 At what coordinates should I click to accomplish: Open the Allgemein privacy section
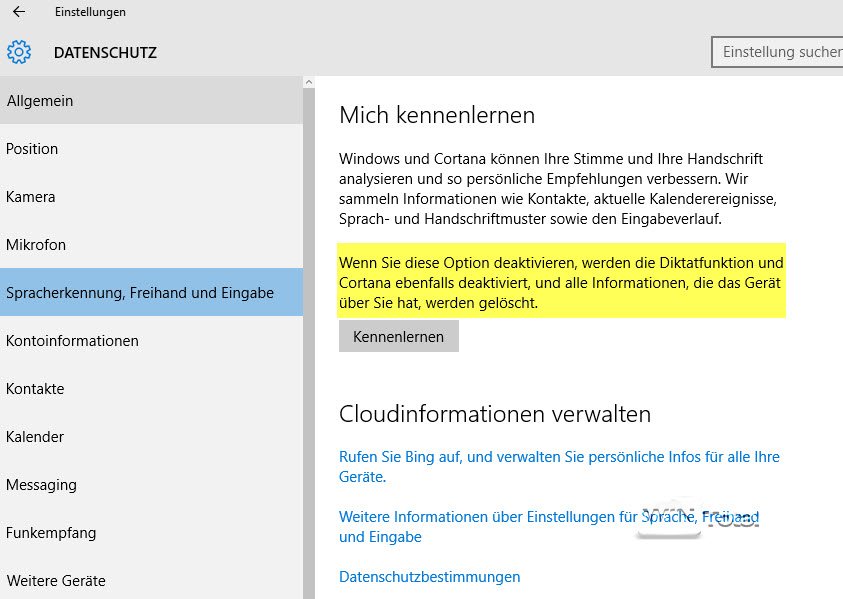tap(150, 101)
